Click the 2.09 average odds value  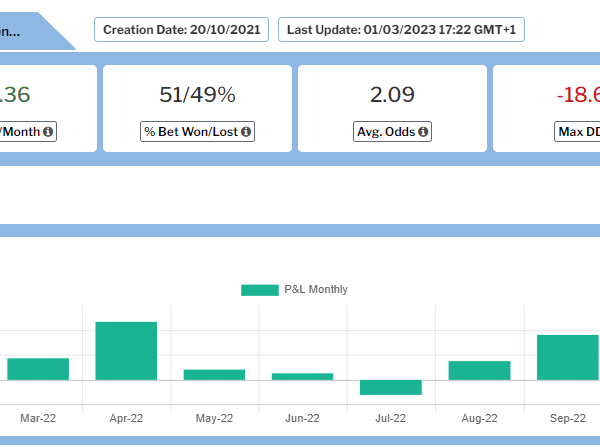[x=392, y=95]
